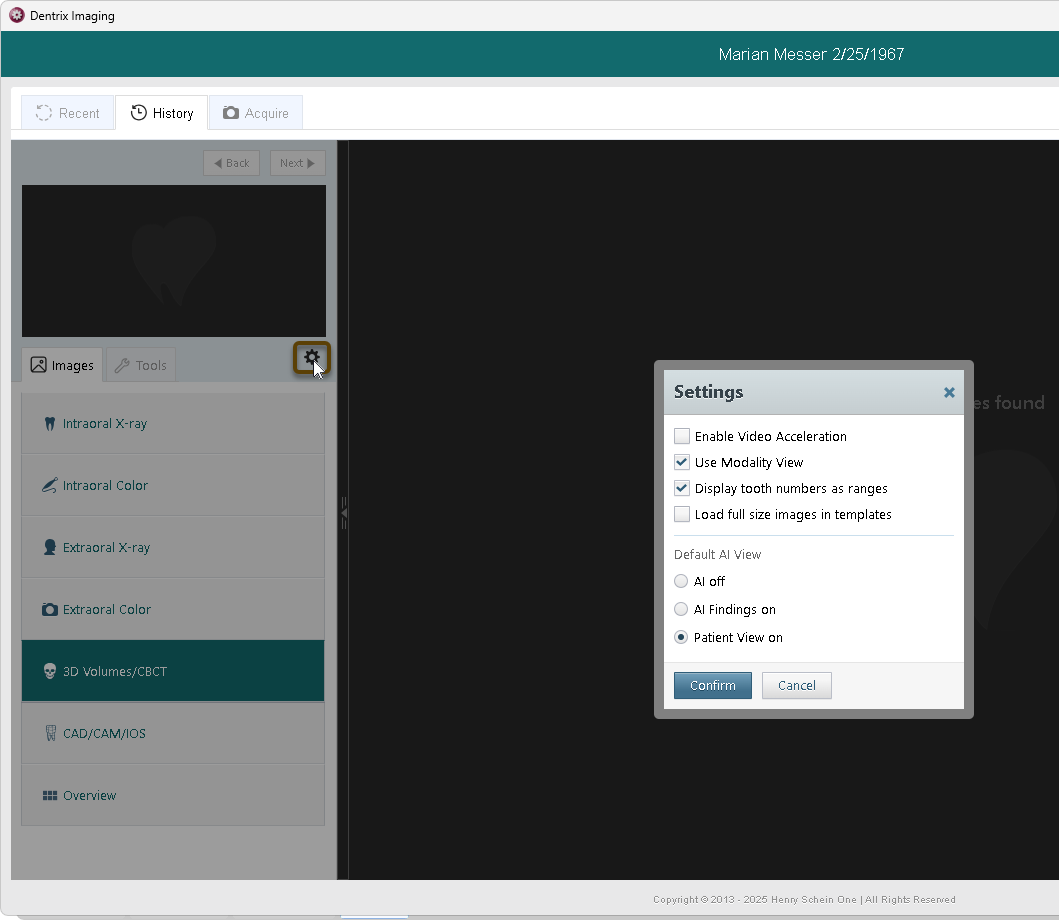The width and height of the screenshot is (1059, 920).
Task: Click the settings gear icon
Action: click(312, 357)
